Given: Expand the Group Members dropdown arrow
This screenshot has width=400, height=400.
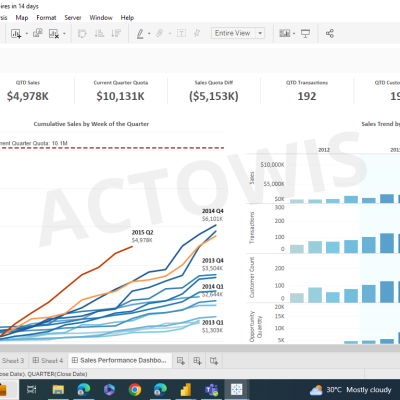Looking at the screenshot, I should pos(170,33).
